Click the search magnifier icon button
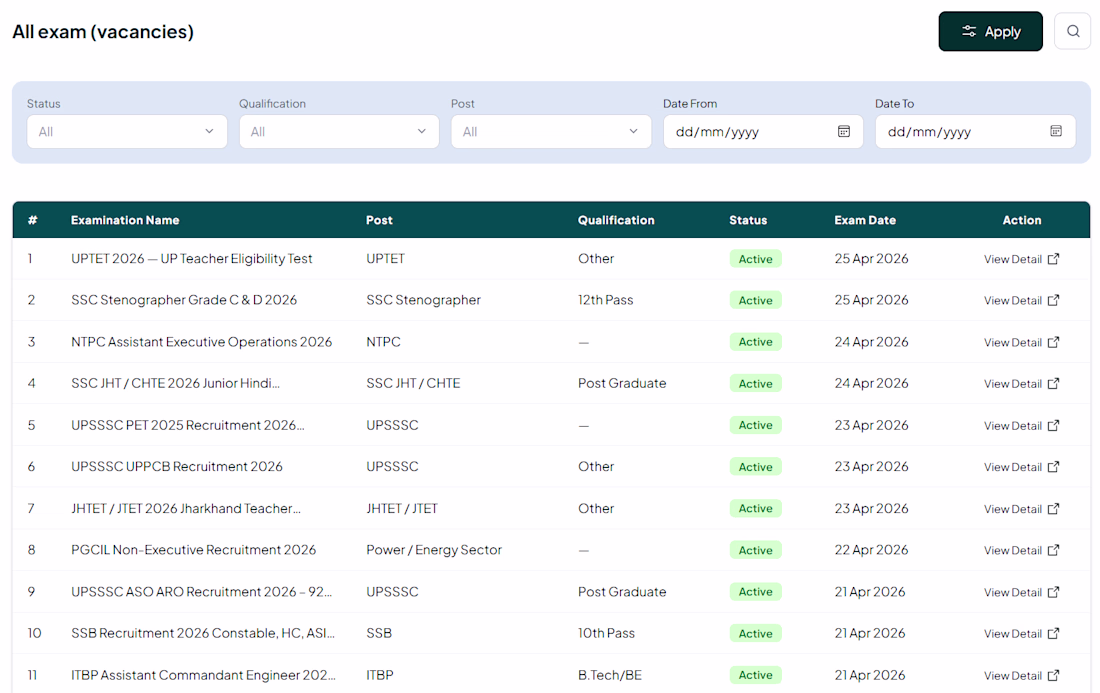Image resolution: width=1100 pixels, height=693 pixels. pos(1073,32)
